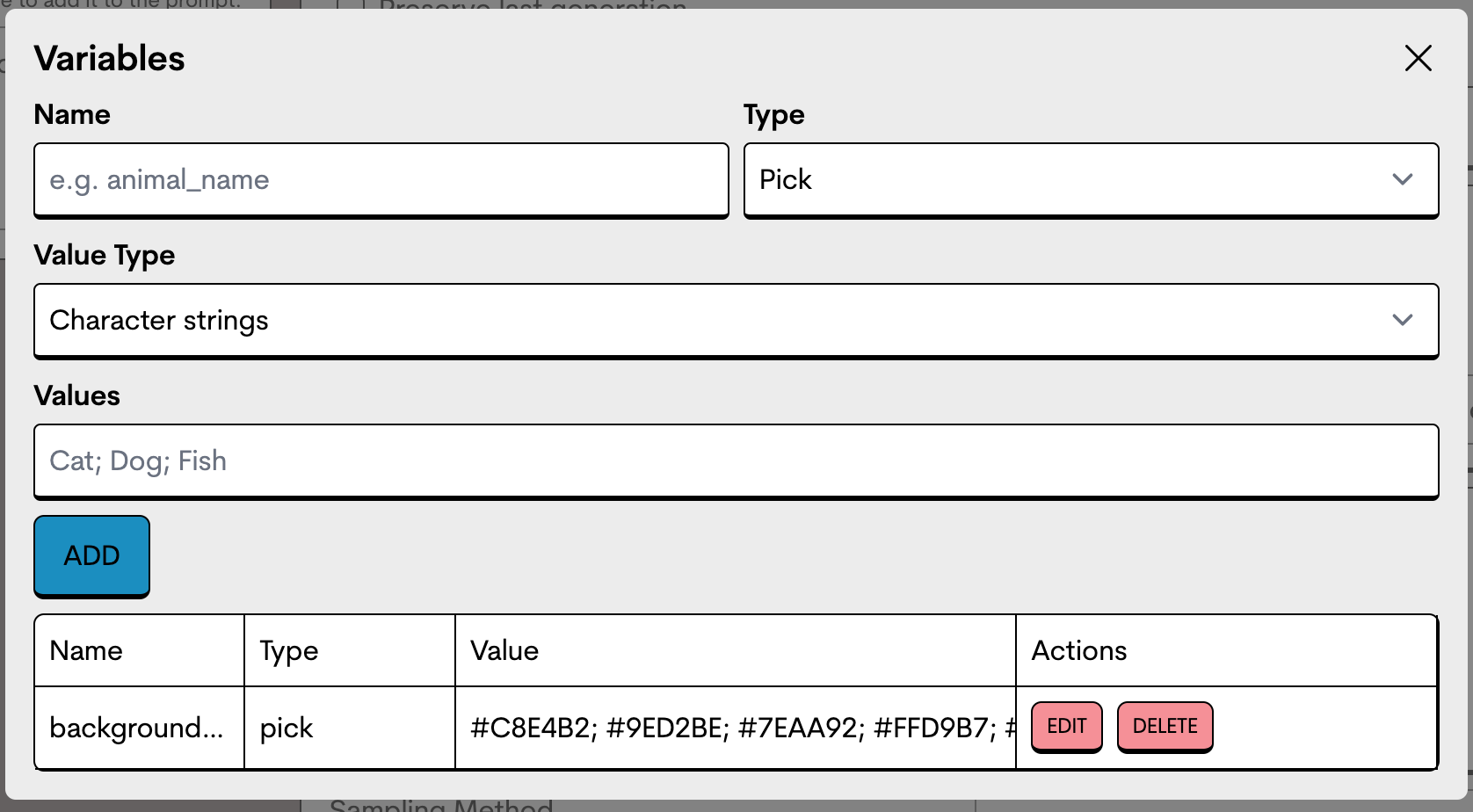Click the Variables dialog title
The image size is (1473, 812).
pyautogui.click(x=110, y=58)
